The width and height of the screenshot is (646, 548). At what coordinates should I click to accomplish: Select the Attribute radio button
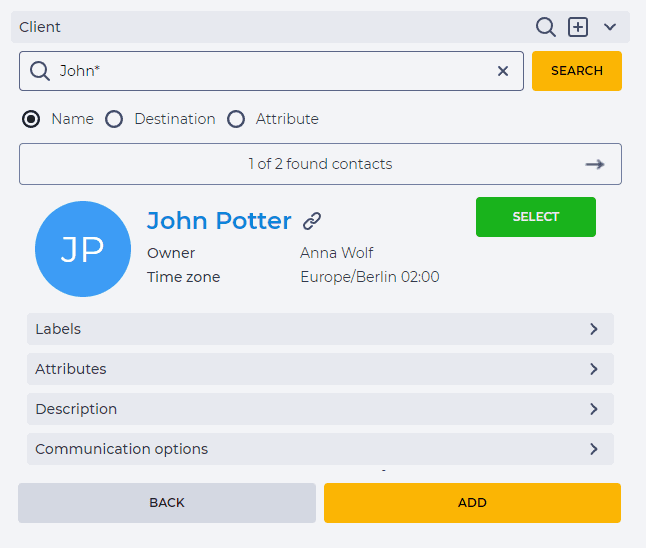236,119
